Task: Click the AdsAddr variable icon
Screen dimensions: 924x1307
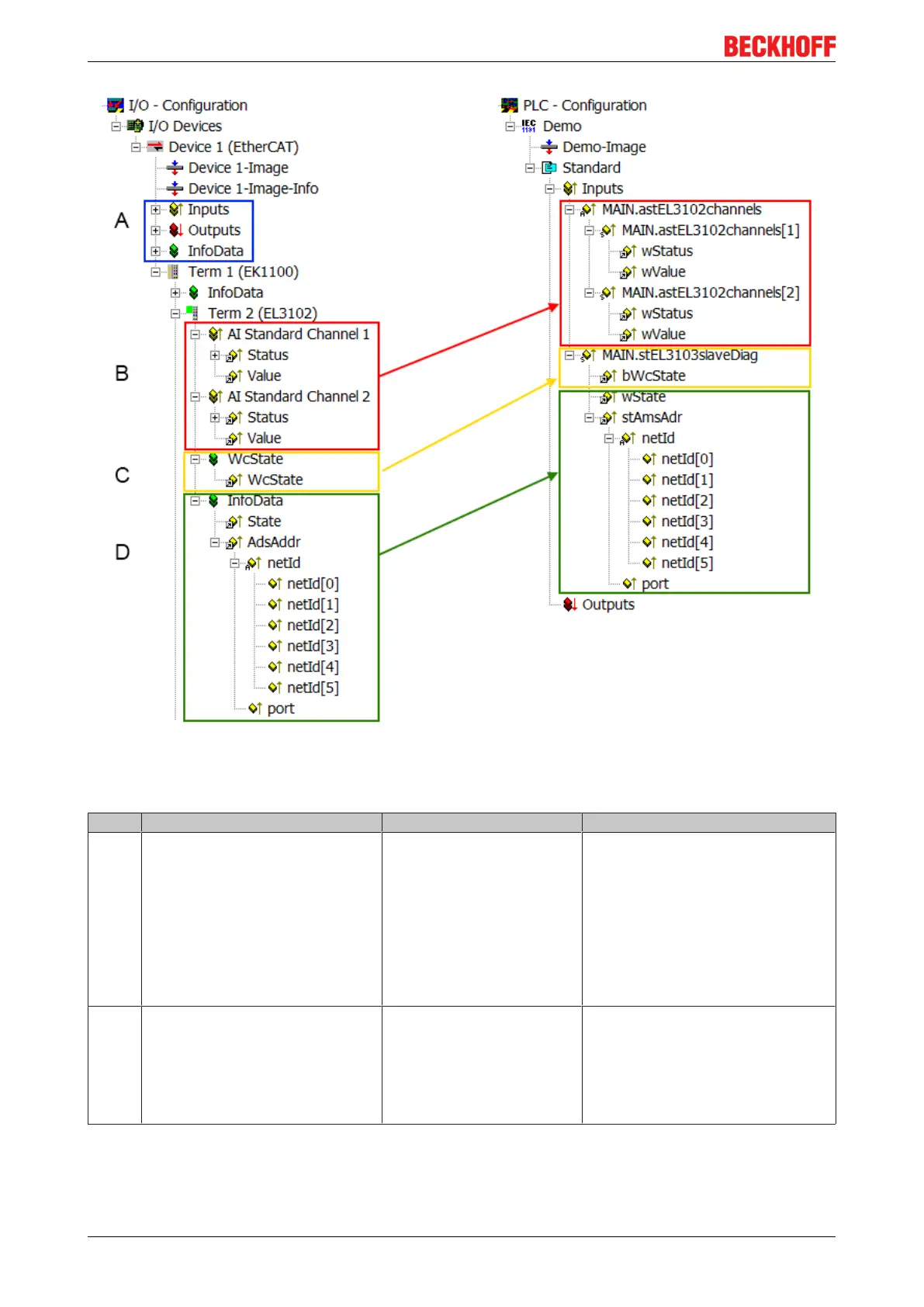Action: point(234,543)
